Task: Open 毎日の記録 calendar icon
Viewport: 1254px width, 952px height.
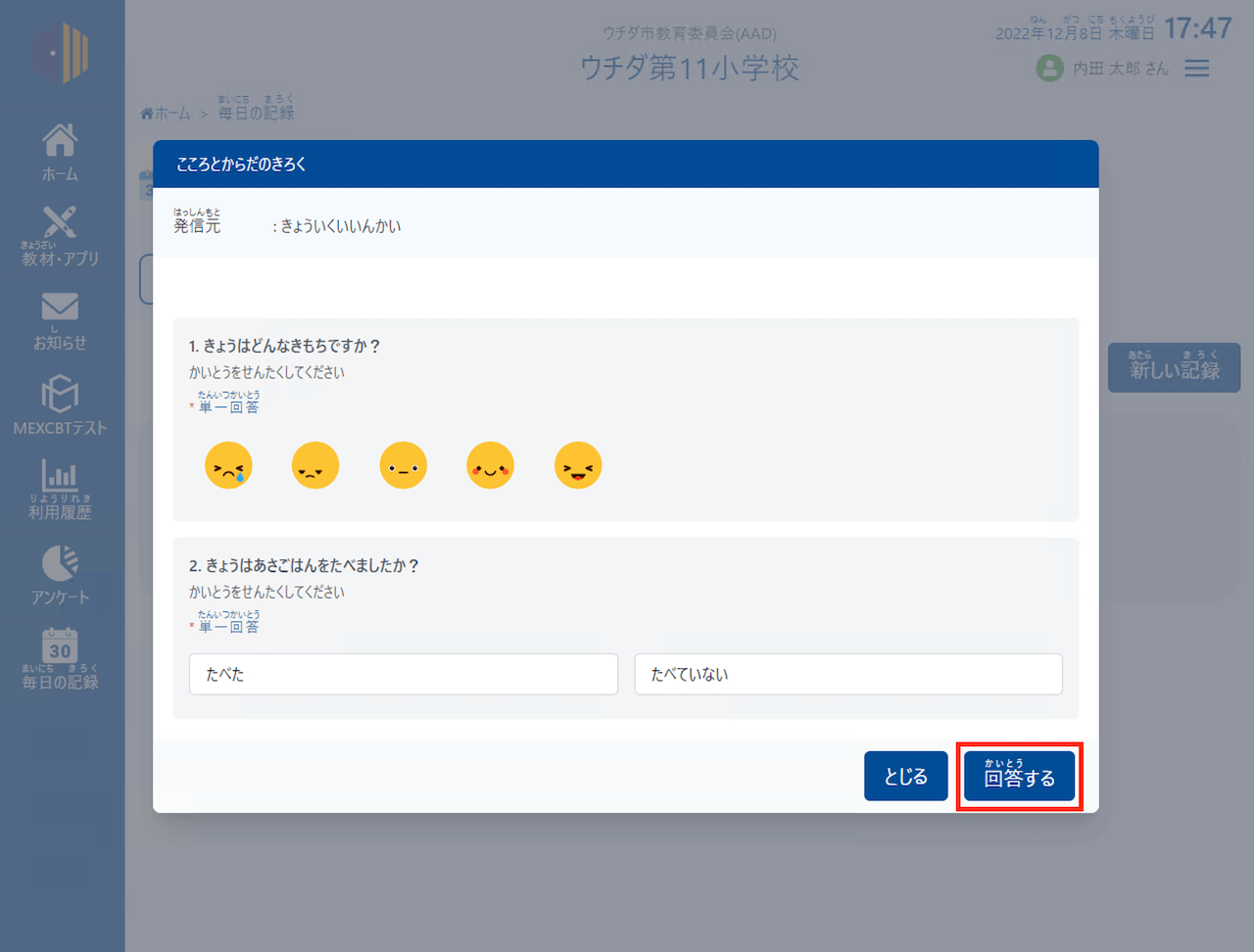Action: [60, 658]
